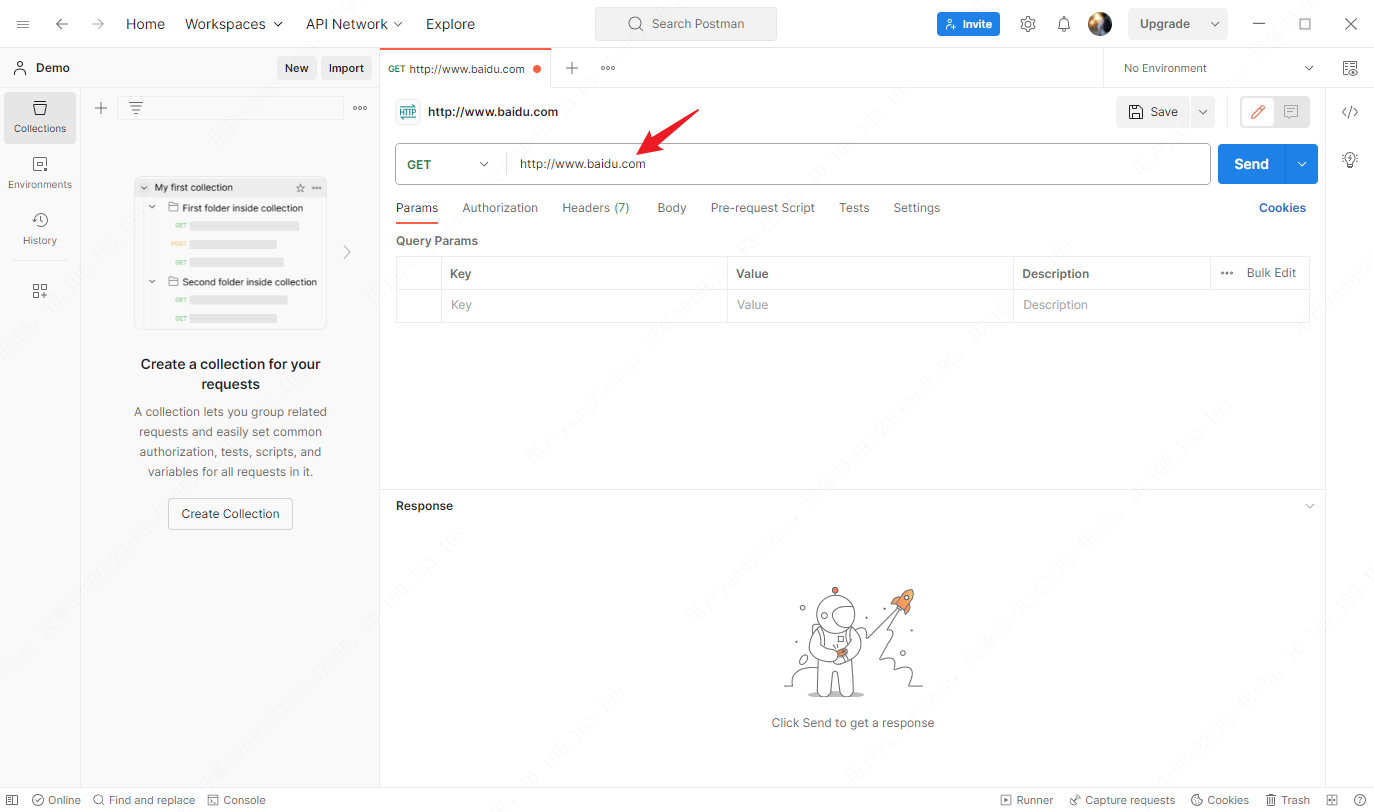Image resolution: width=1374 pixels, height=812 pixels.
Task: Open the settings gear icon
Action: click(x=1028, y=24)
